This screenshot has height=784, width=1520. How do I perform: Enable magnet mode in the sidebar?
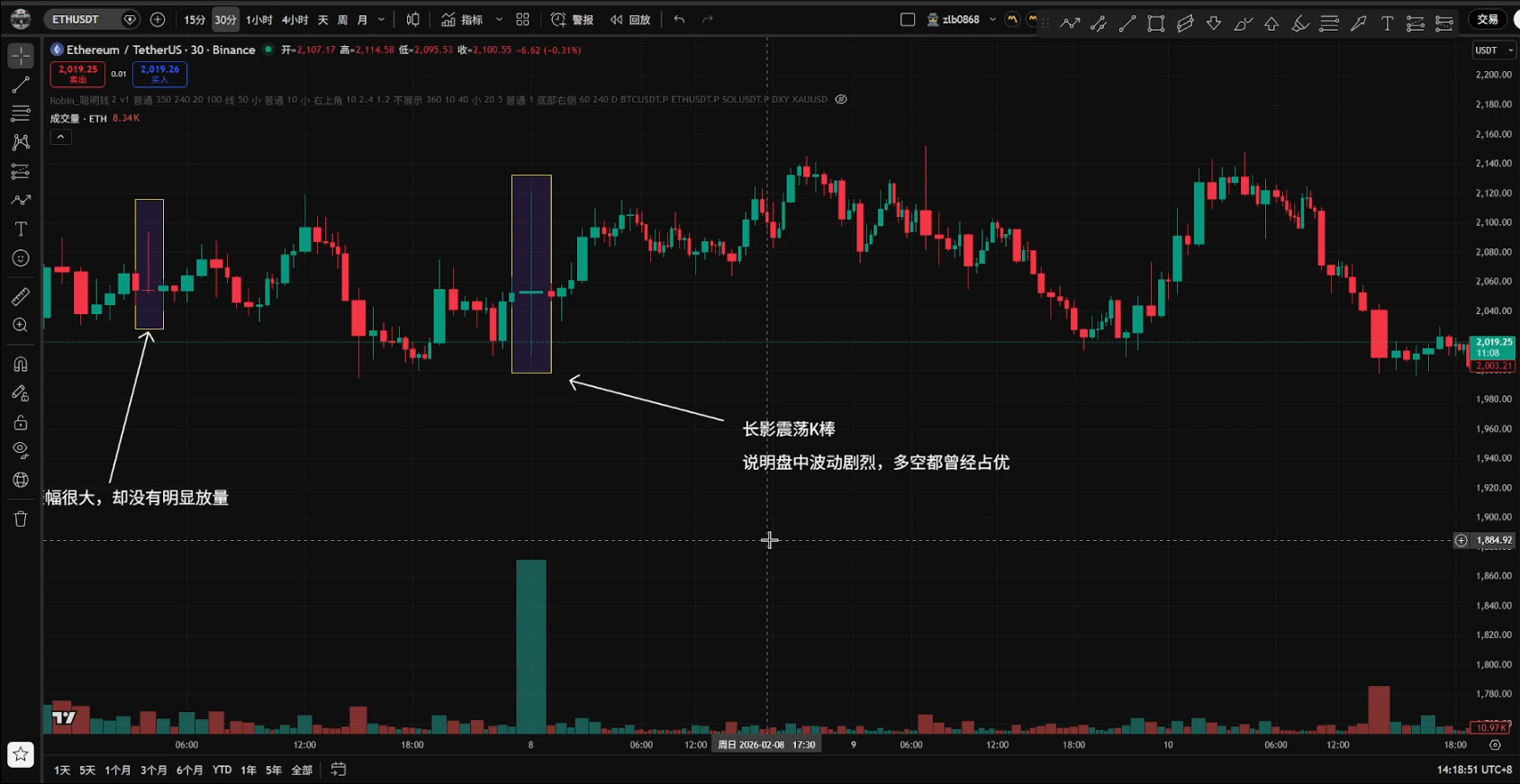tap(21, 365)
